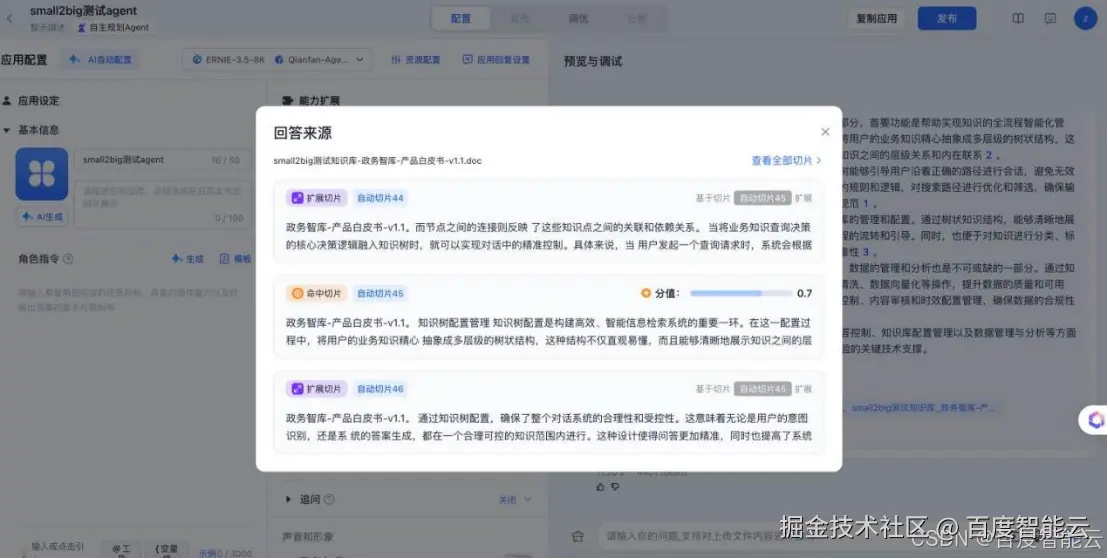Click gray 自动切片45 badge in first card
1108x559 pixels.
tap(762, 199)
